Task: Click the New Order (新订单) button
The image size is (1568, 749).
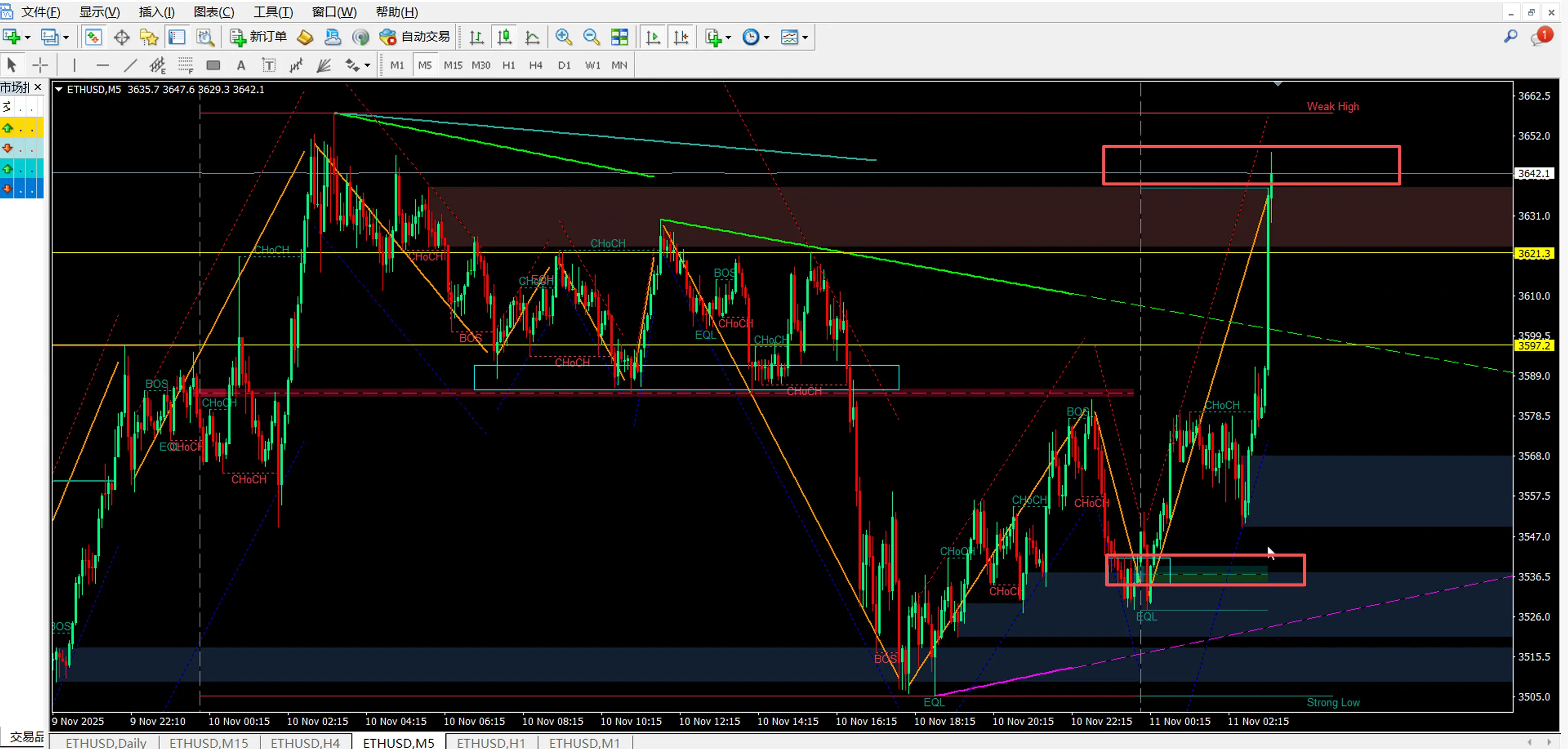Action: [x=258, y=37]
